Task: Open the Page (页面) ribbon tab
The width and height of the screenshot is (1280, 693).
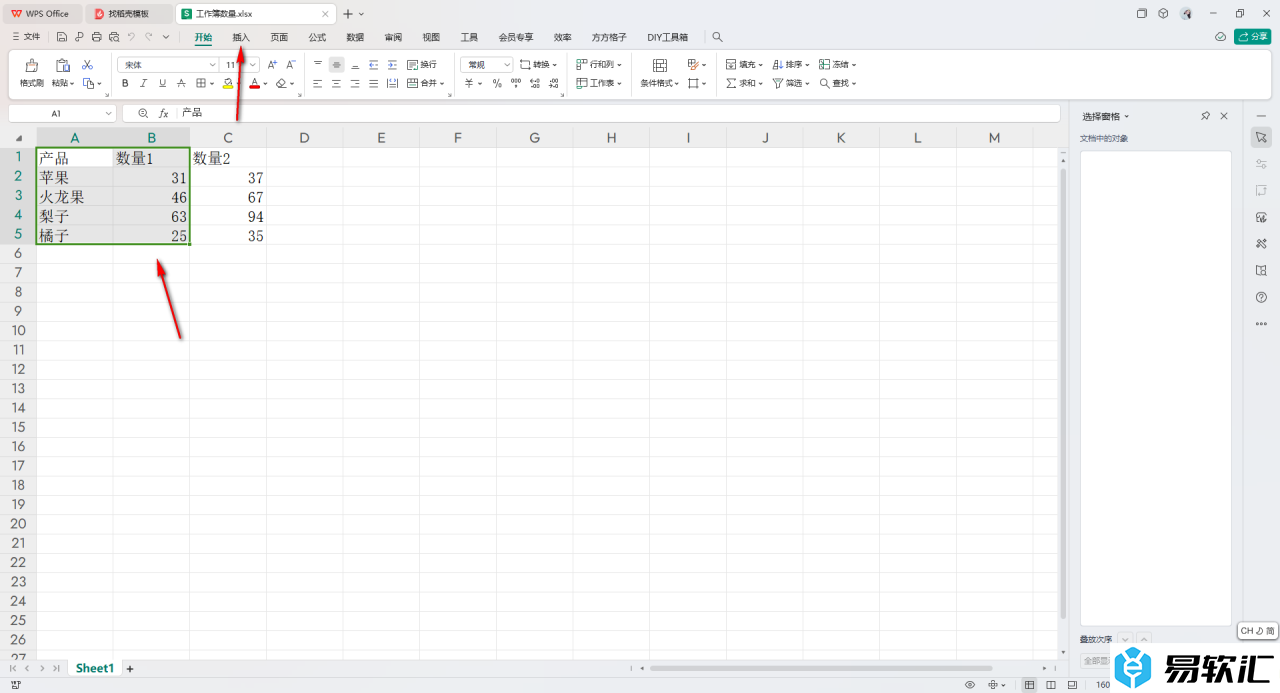Action: pos(279,37)
